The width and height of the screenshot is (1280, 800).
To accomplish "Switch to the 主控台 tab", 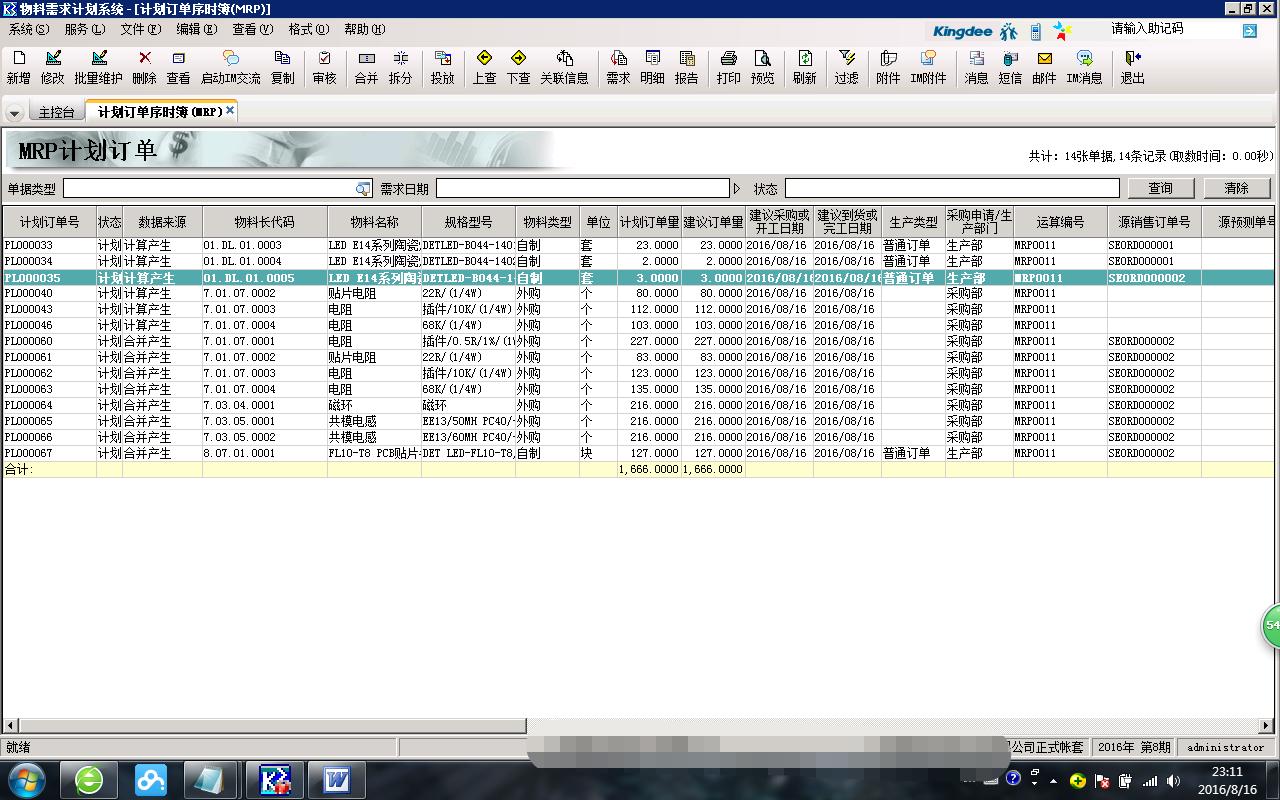I will 56,112.
